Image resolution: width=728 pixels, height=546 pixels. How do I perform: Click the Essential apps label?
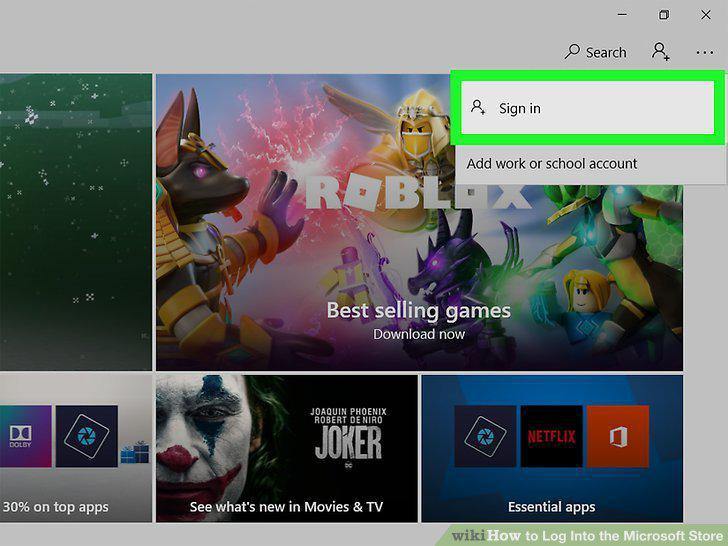click(552, 507)
